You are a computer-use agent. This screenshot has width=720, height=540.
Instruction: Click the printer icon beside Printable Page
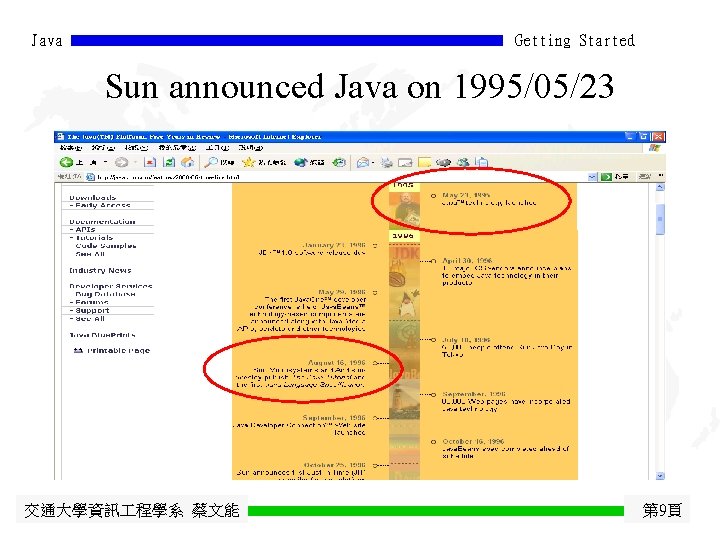78,351
